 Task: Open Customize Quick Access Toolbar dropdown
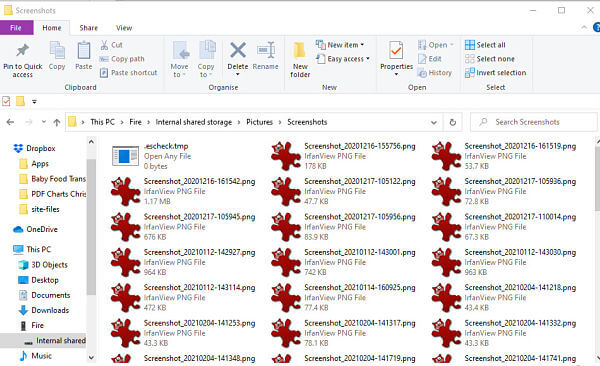(34, 102)
